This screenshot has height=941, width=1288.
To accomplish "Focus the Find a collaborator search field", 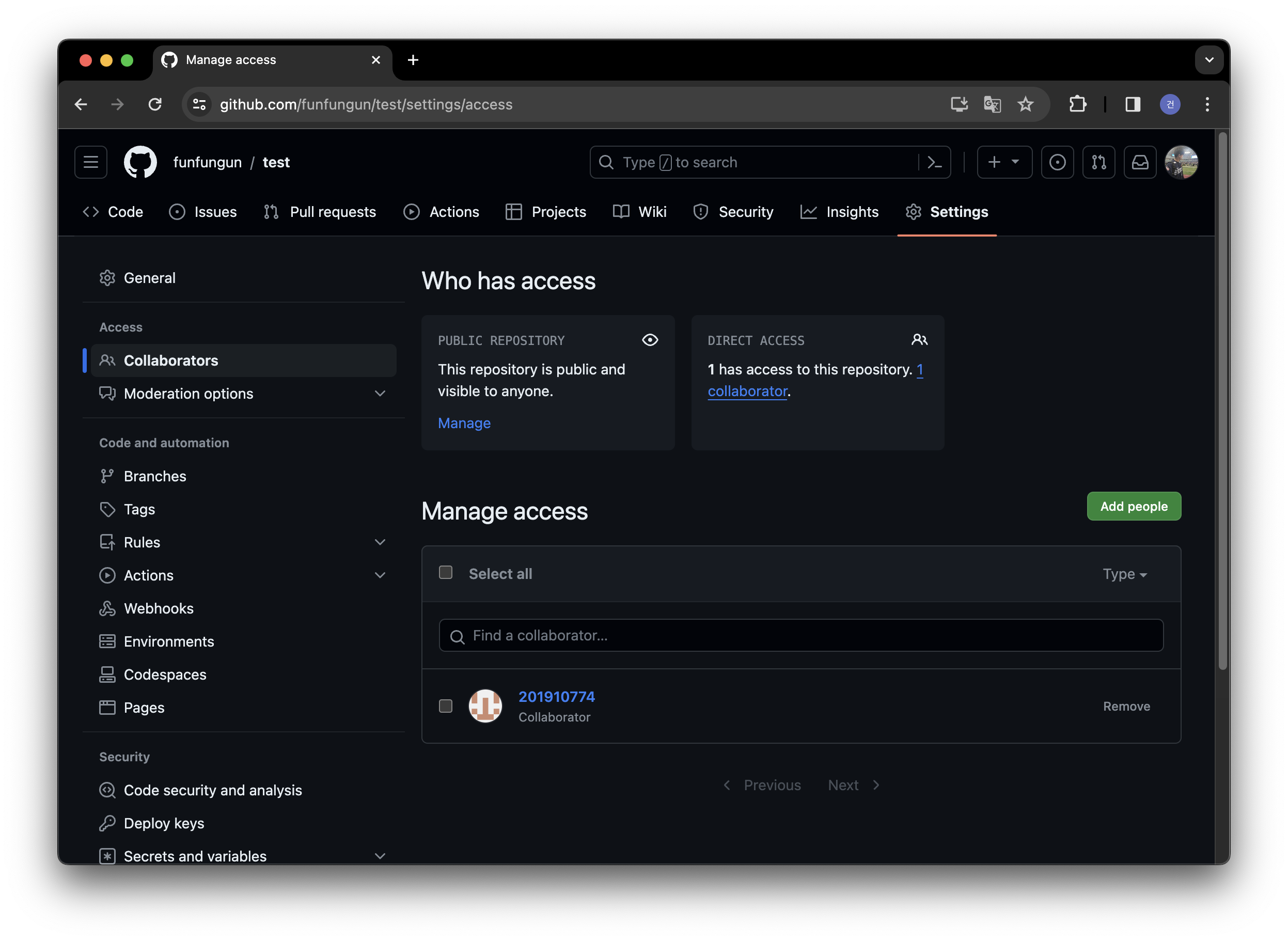I will pos(800,636).
